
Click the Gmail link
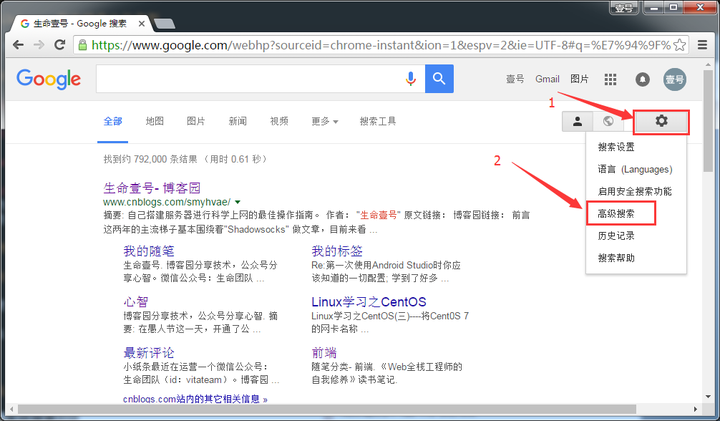(x=547, y=79)
